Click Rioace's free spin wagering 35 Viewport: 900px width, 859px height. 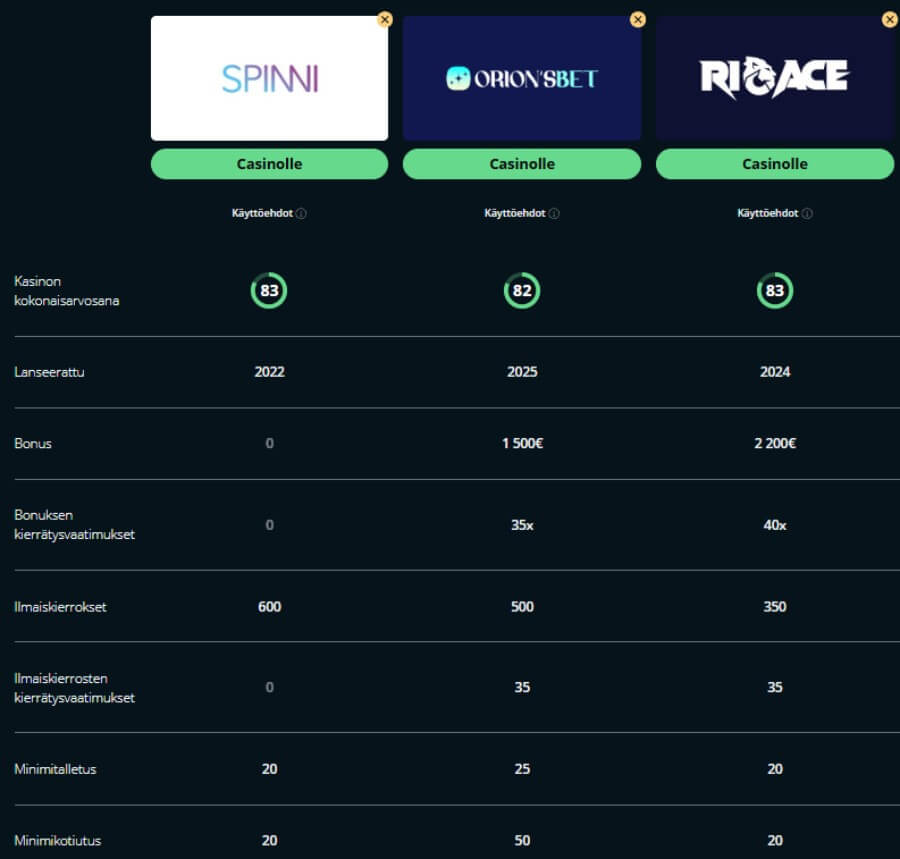775,687
